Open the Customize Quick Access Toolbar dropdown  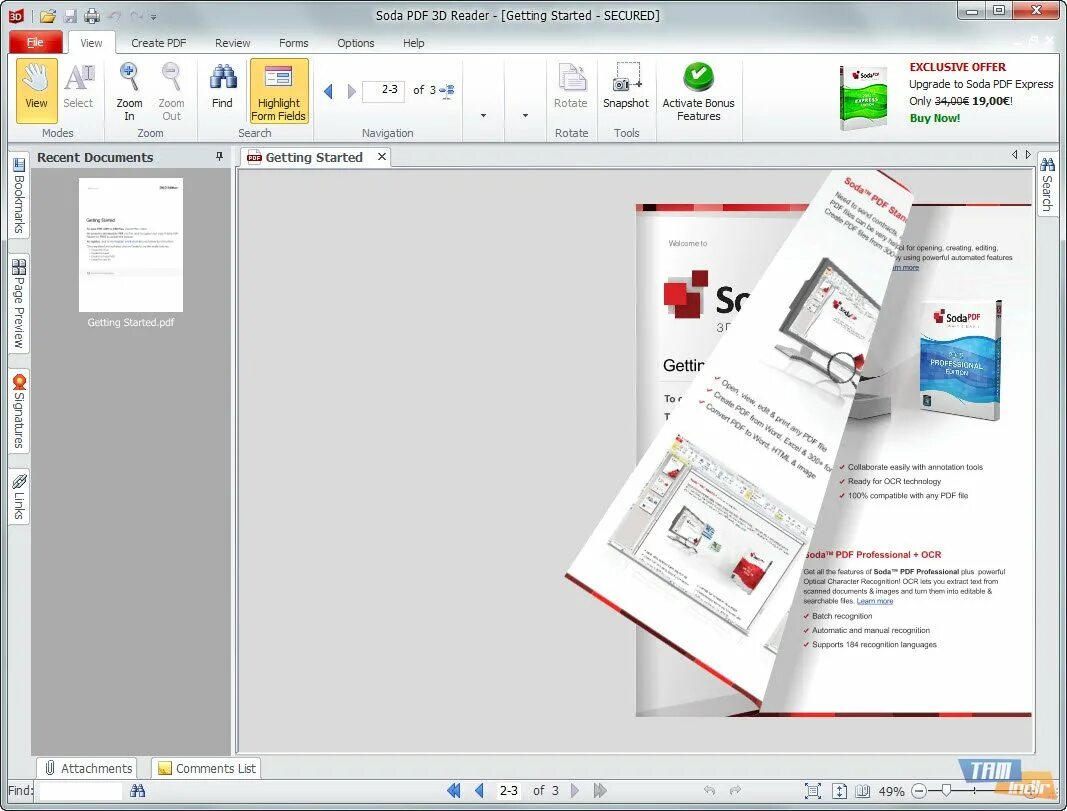(x=154, y=17)
